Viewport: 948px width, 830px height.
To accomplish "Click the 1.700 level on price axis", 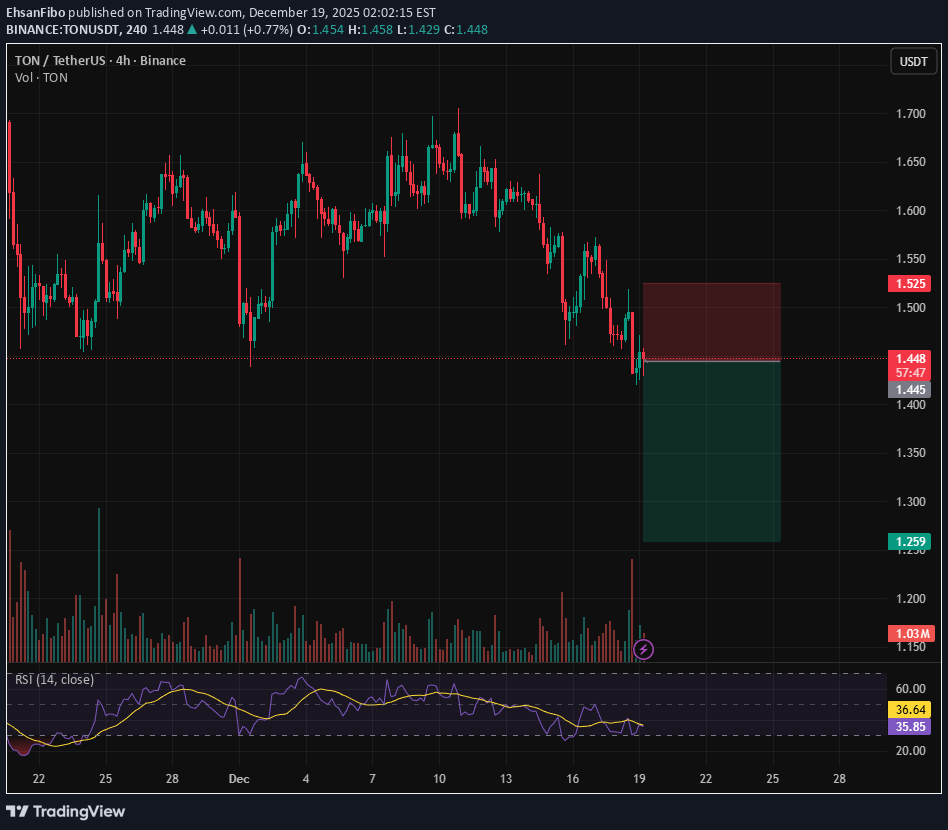I will (909, 114).
